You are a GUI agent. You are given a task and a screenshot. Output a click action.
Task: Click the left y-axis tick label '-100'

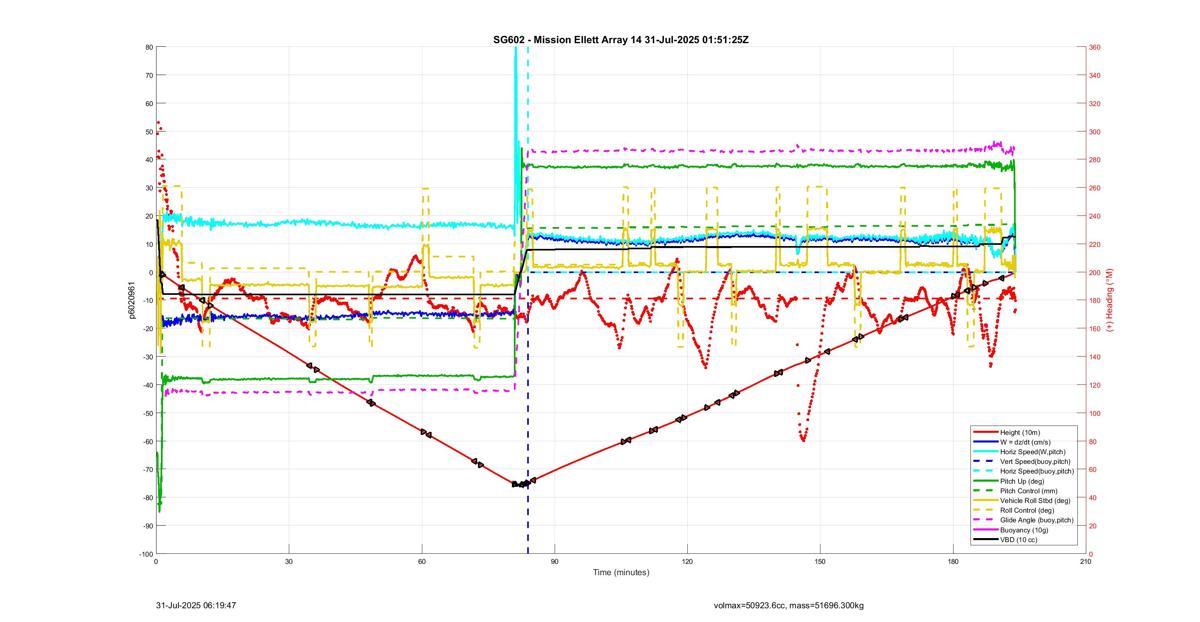tap(145, 554)
